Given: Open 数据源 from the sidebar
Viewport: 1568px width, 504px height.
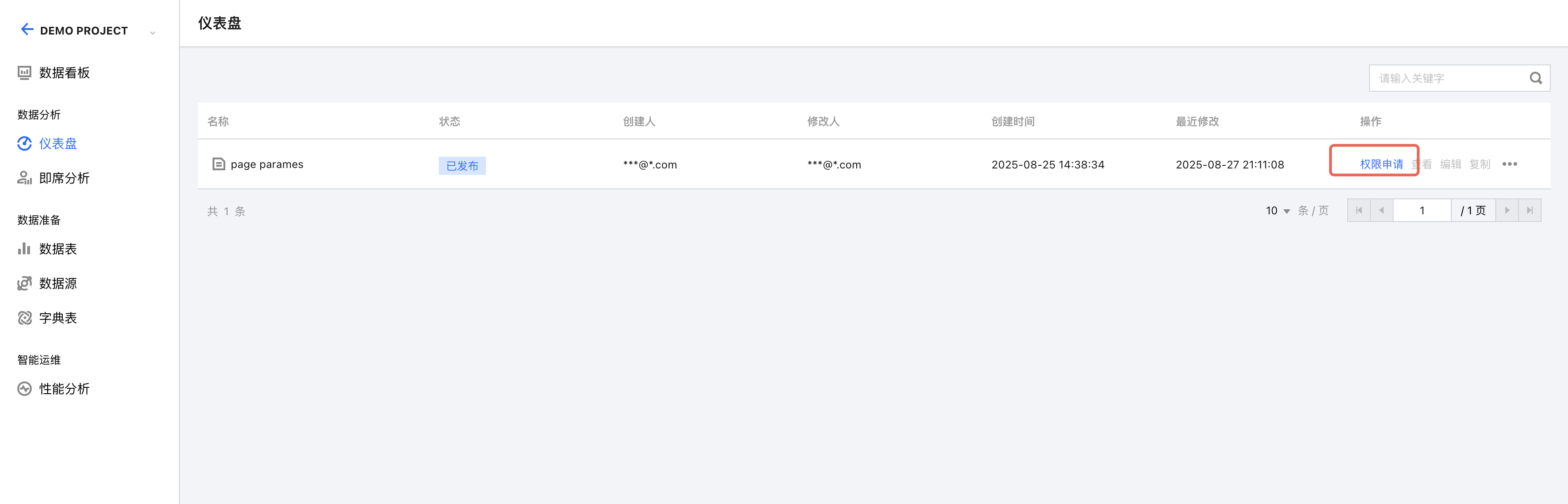Looking at the screenshot, I should click(x=58, y=284).
